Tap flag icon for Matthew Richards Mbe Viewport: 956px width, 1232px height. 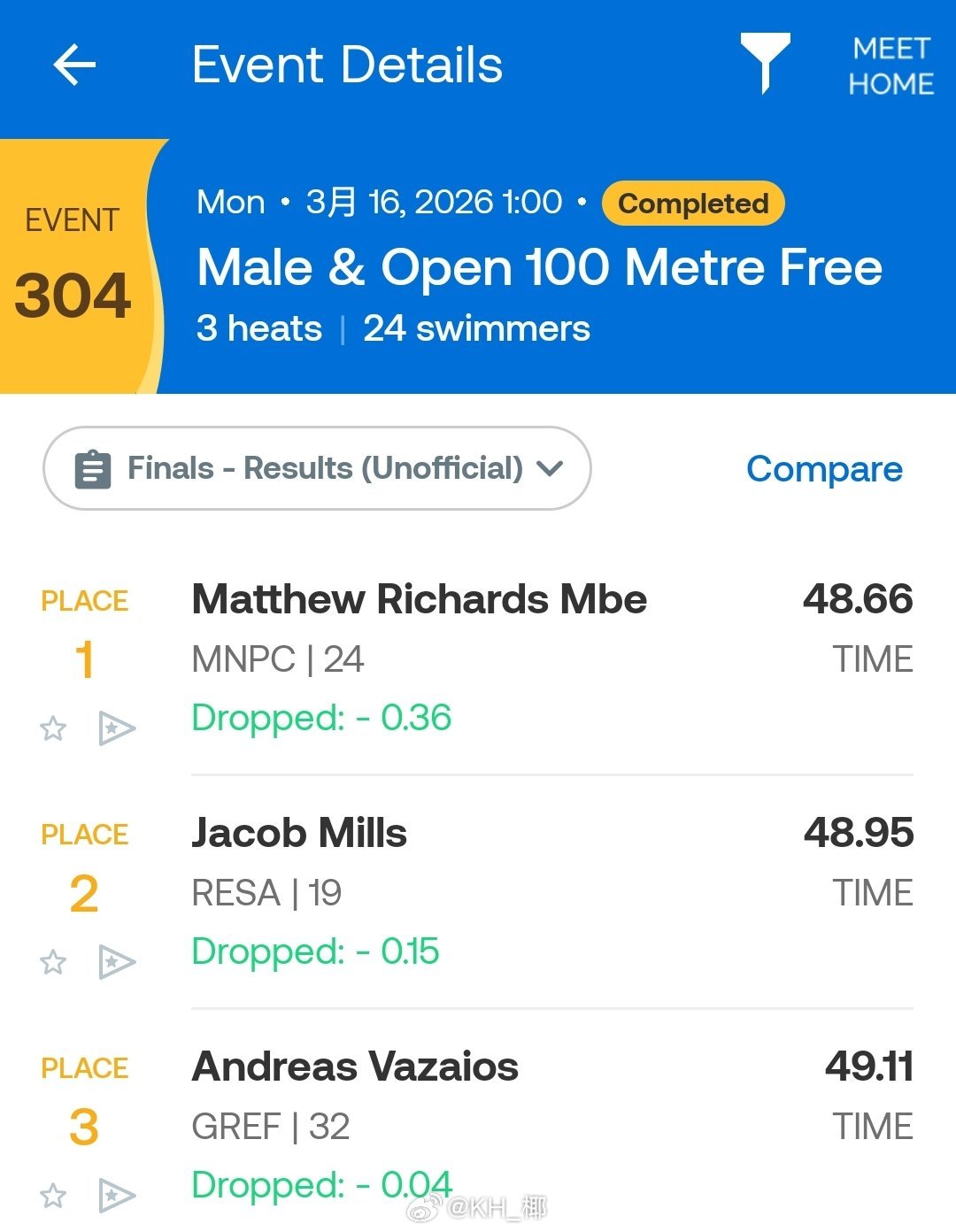[116, 728]
